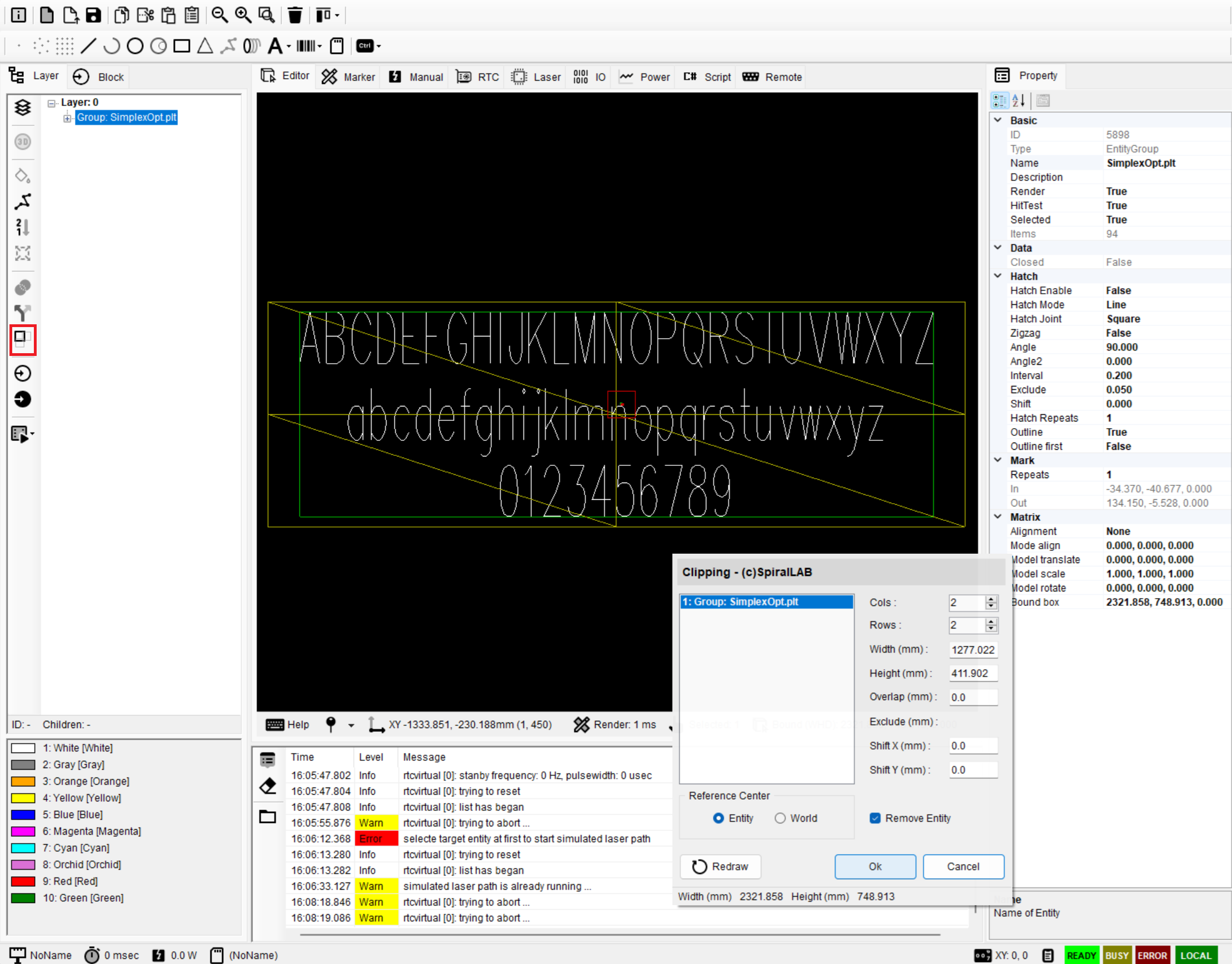Pick the Yellow pen color swatch
The height and width of the screenshot is (964, 1232).
point(23,798)
